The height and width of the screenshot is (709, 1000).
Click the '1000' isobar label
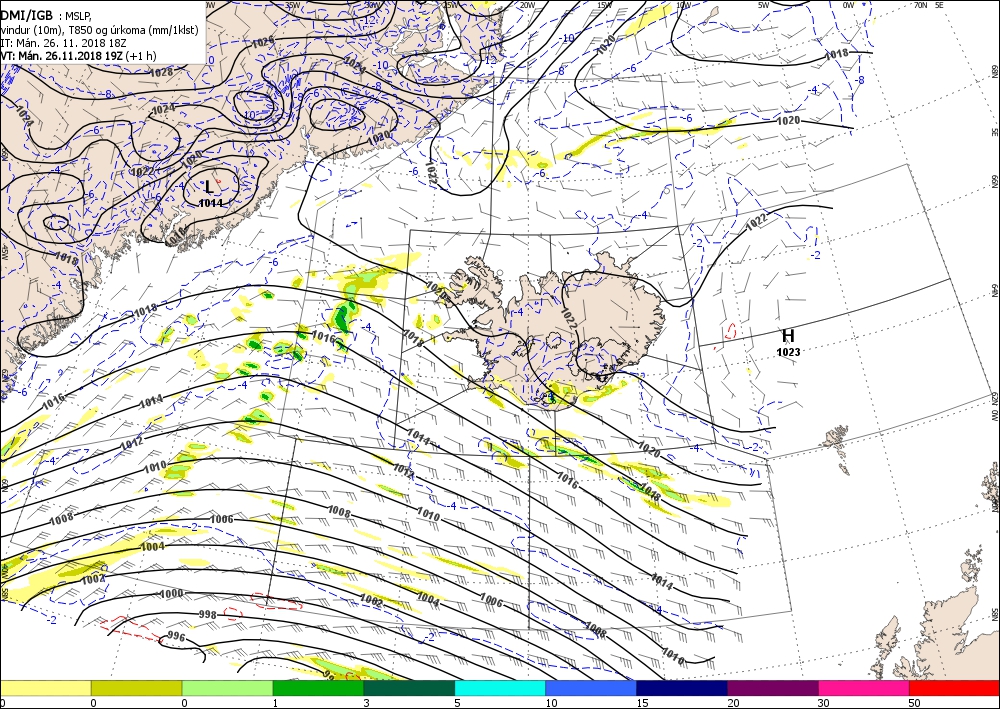tap(172, 594)
